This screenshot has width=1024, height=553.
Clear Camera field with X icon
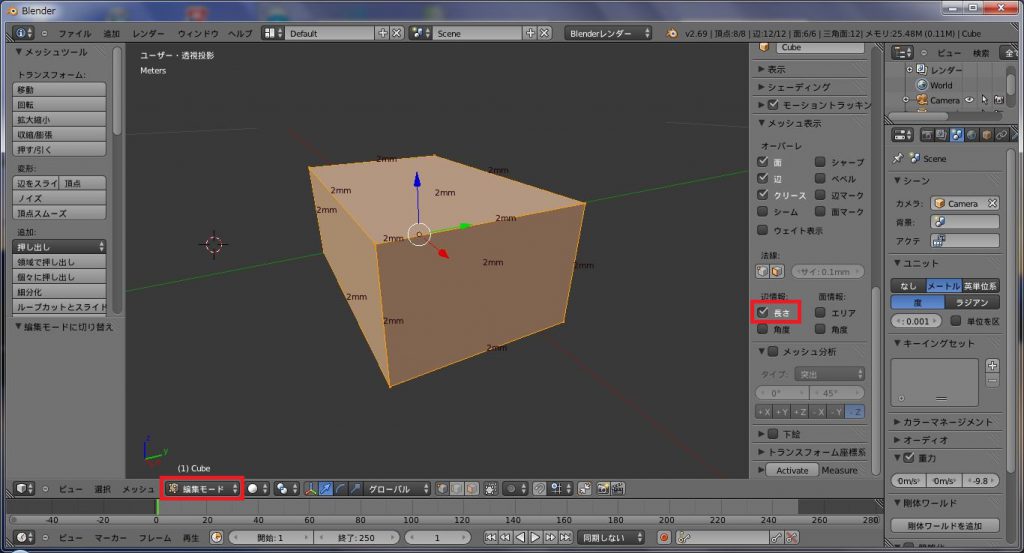992,203
